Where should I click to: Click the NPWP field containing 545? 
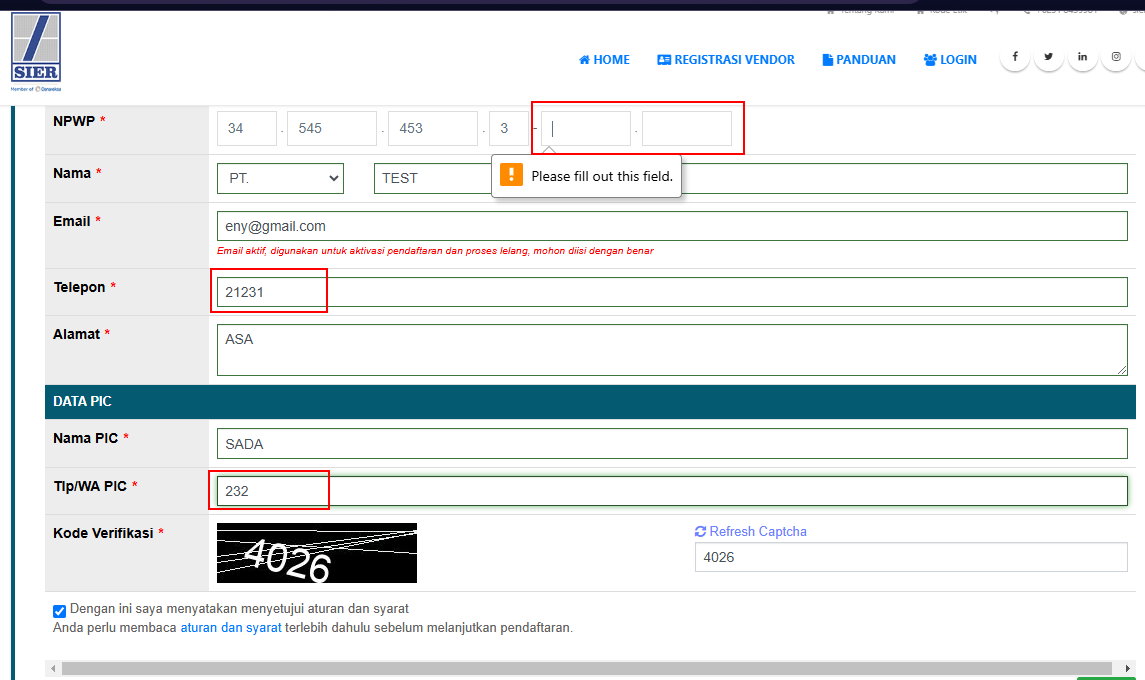pyautogui.click(x=332, y=129)
